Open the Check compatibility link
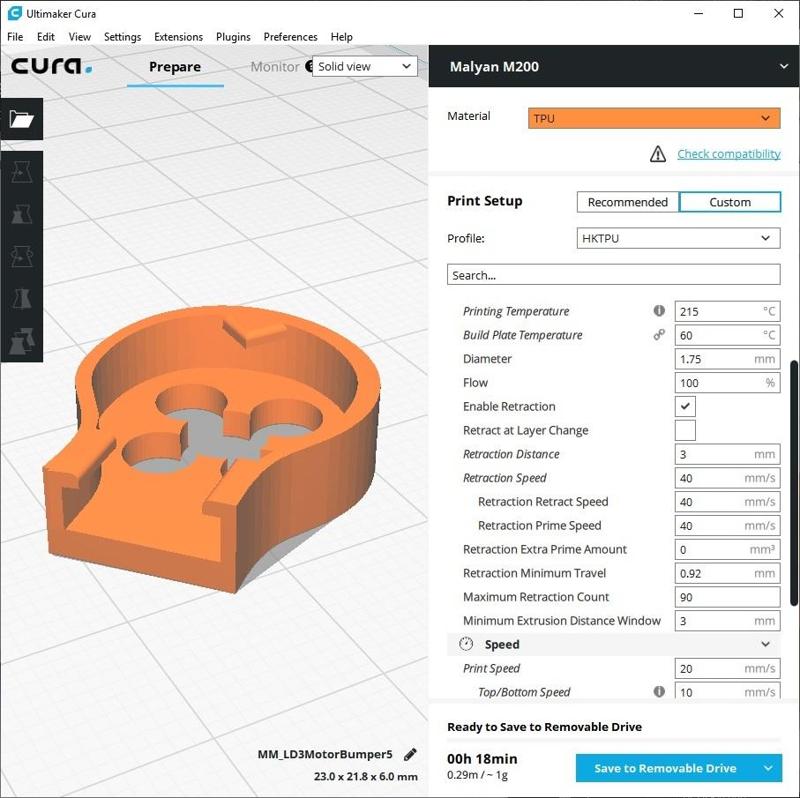800x798 pixels. [x=729, y=154]
